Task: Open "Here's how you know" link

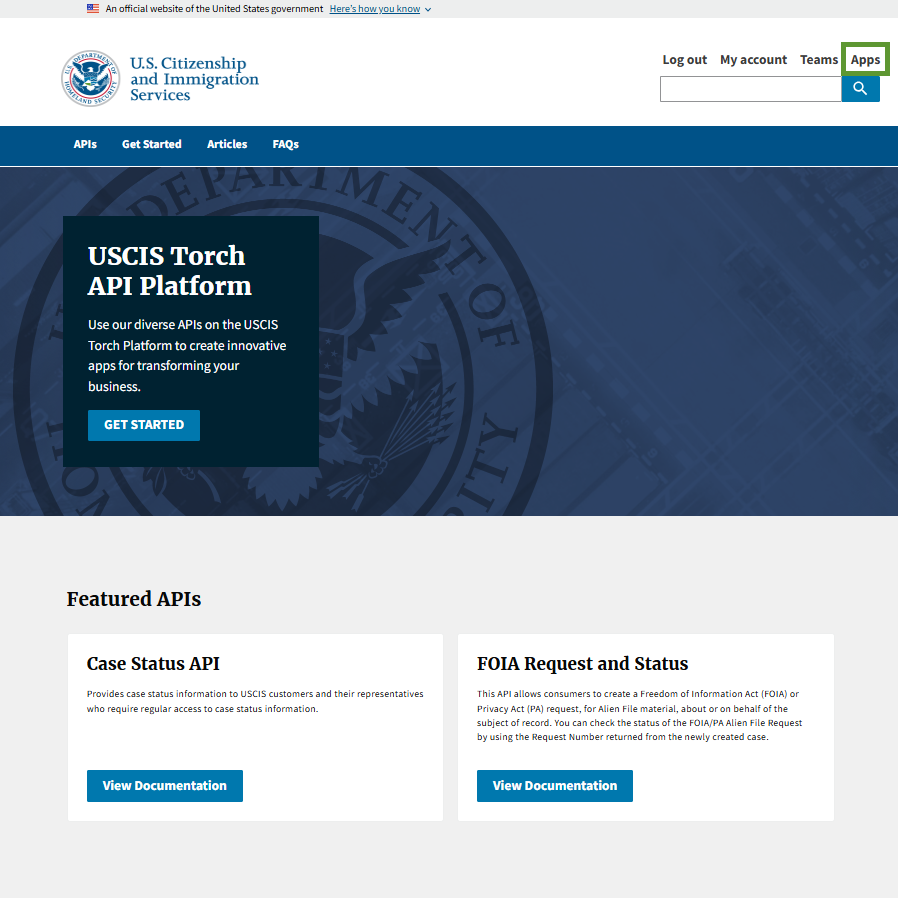Action: tap(375, 9)
